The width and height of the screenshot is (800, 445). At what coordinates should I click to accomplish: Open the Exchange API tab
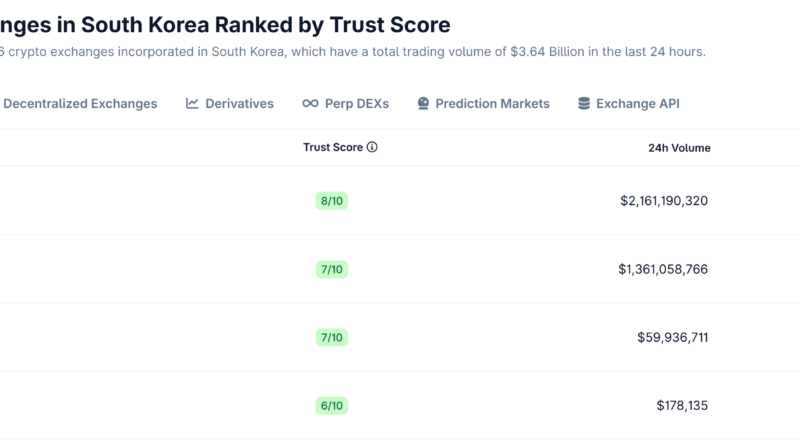(638, 103)
